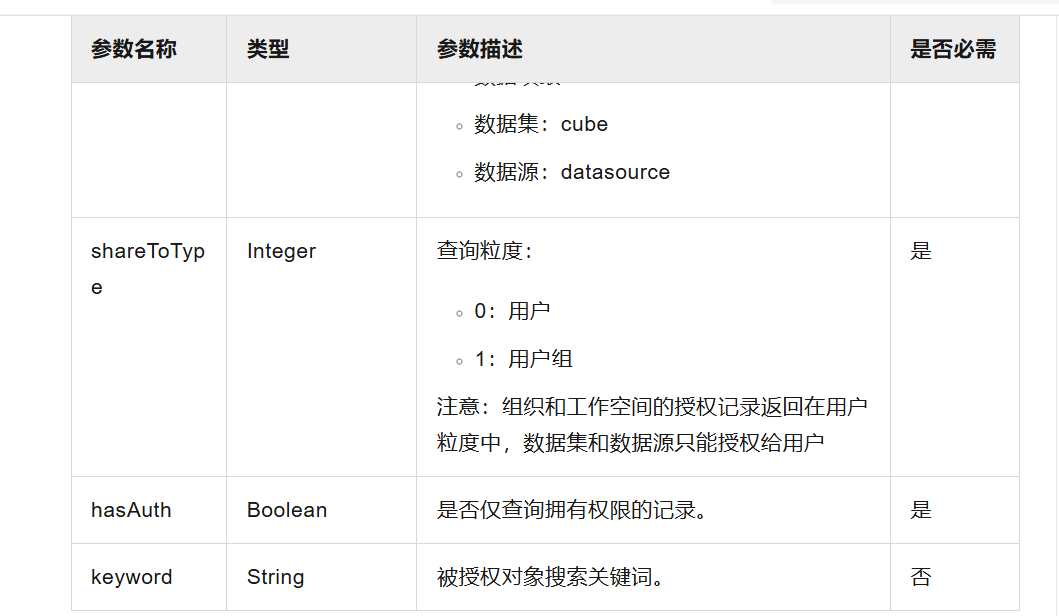Click 是 in the shareToType row
The width and height of the screenshot is (1059, 616).
click(921, 251)
